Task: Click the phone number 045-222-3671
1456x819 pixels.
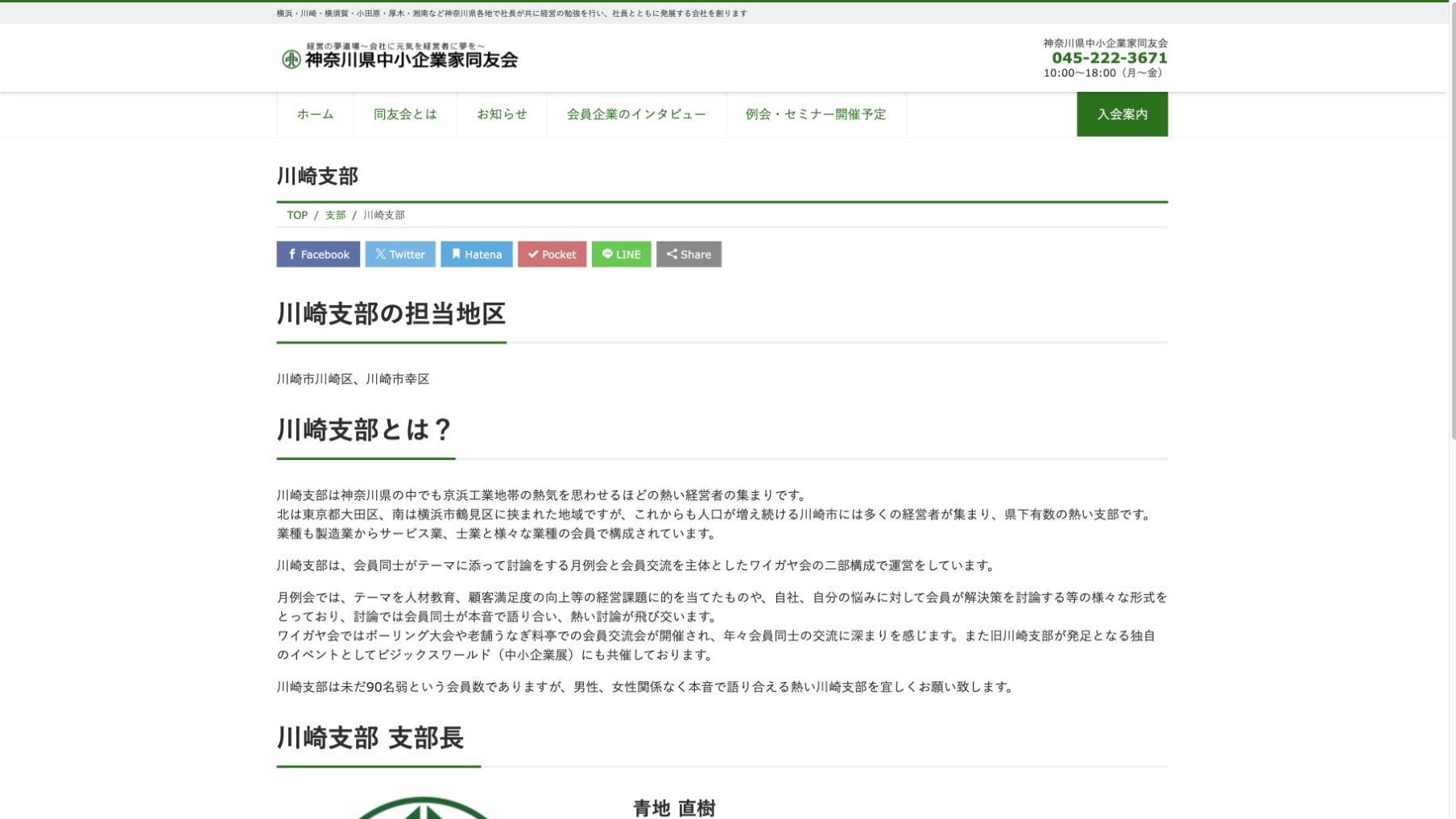Action: (1109, 57)
